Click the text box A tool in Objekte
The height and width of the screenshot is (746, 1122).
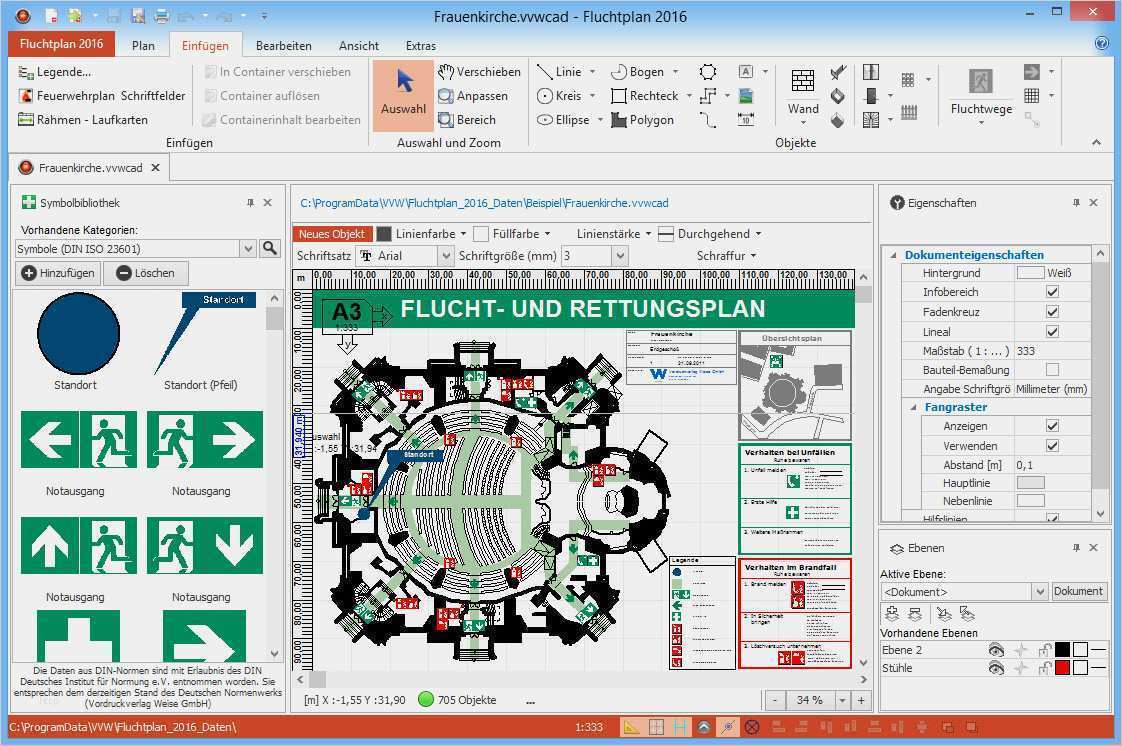pyautogui.click(x=746, y=72)
